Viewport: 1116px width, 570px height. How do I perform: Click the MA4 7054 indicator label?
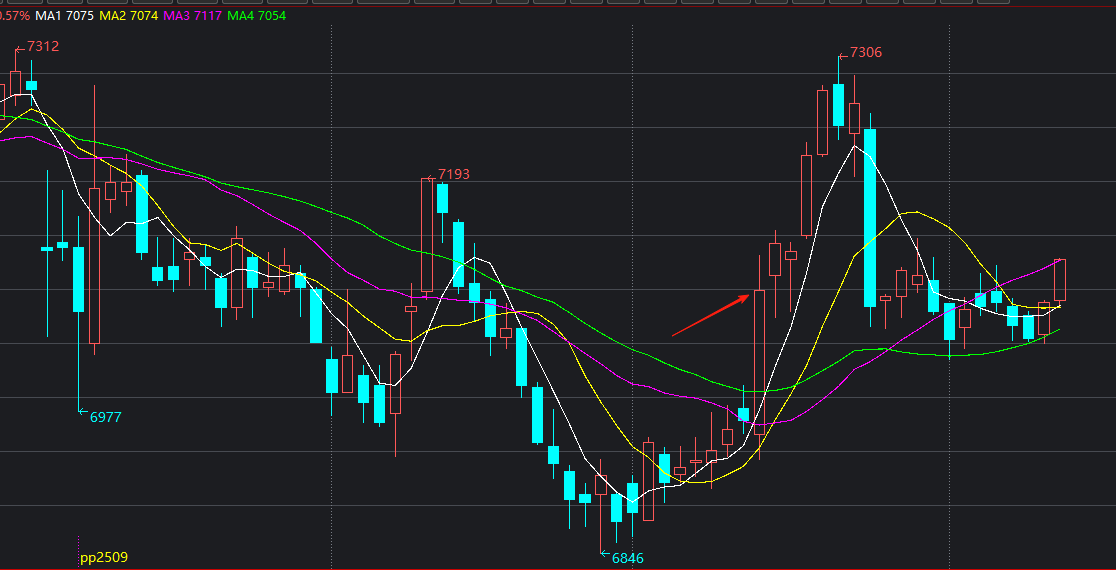pos(256,15)
